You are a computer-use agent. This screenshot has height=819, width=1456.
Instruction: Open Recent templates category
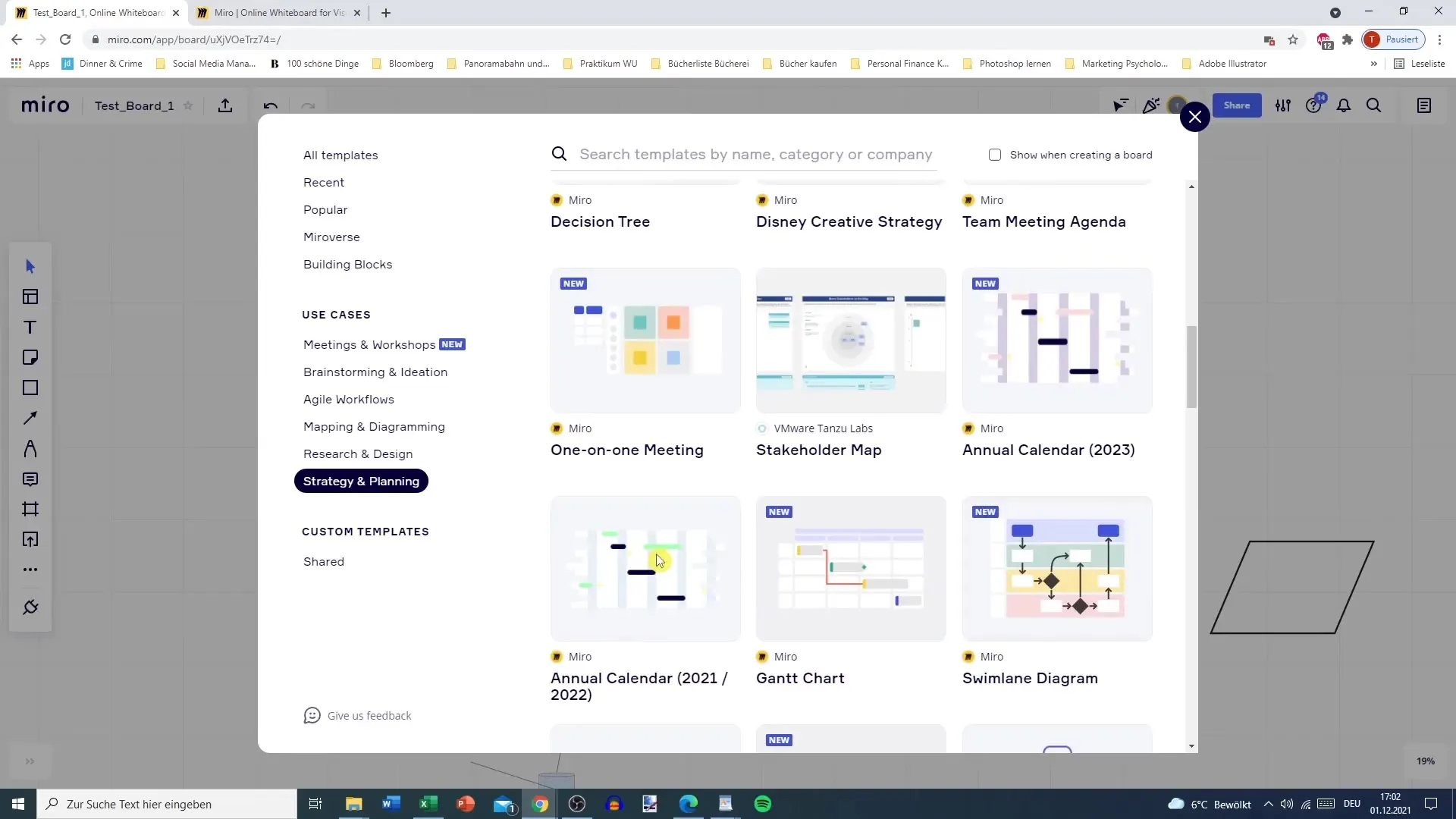point(324,182)
